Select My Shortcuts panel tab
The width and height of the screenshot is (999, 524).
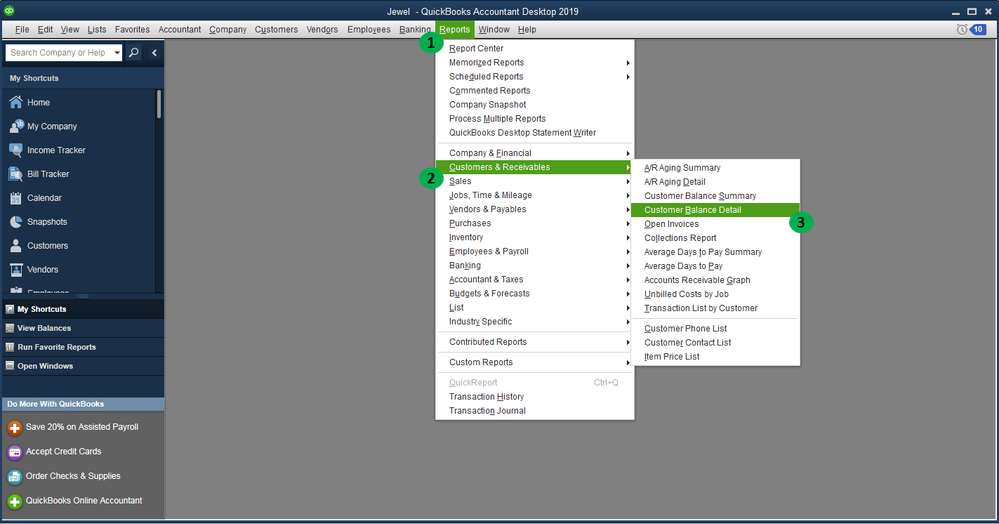coord(82,309)
